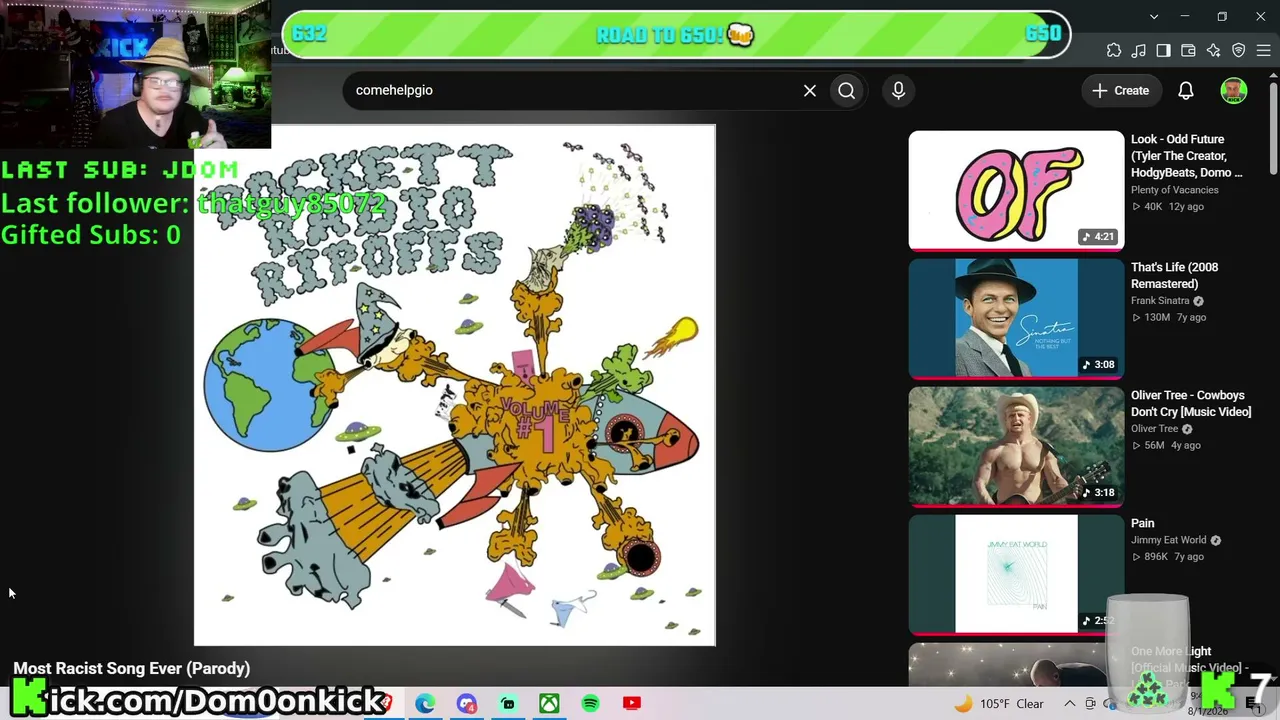Click the title 'Look - Odd Future'
Screen dimensions: 1280x720
(1187, 156)
